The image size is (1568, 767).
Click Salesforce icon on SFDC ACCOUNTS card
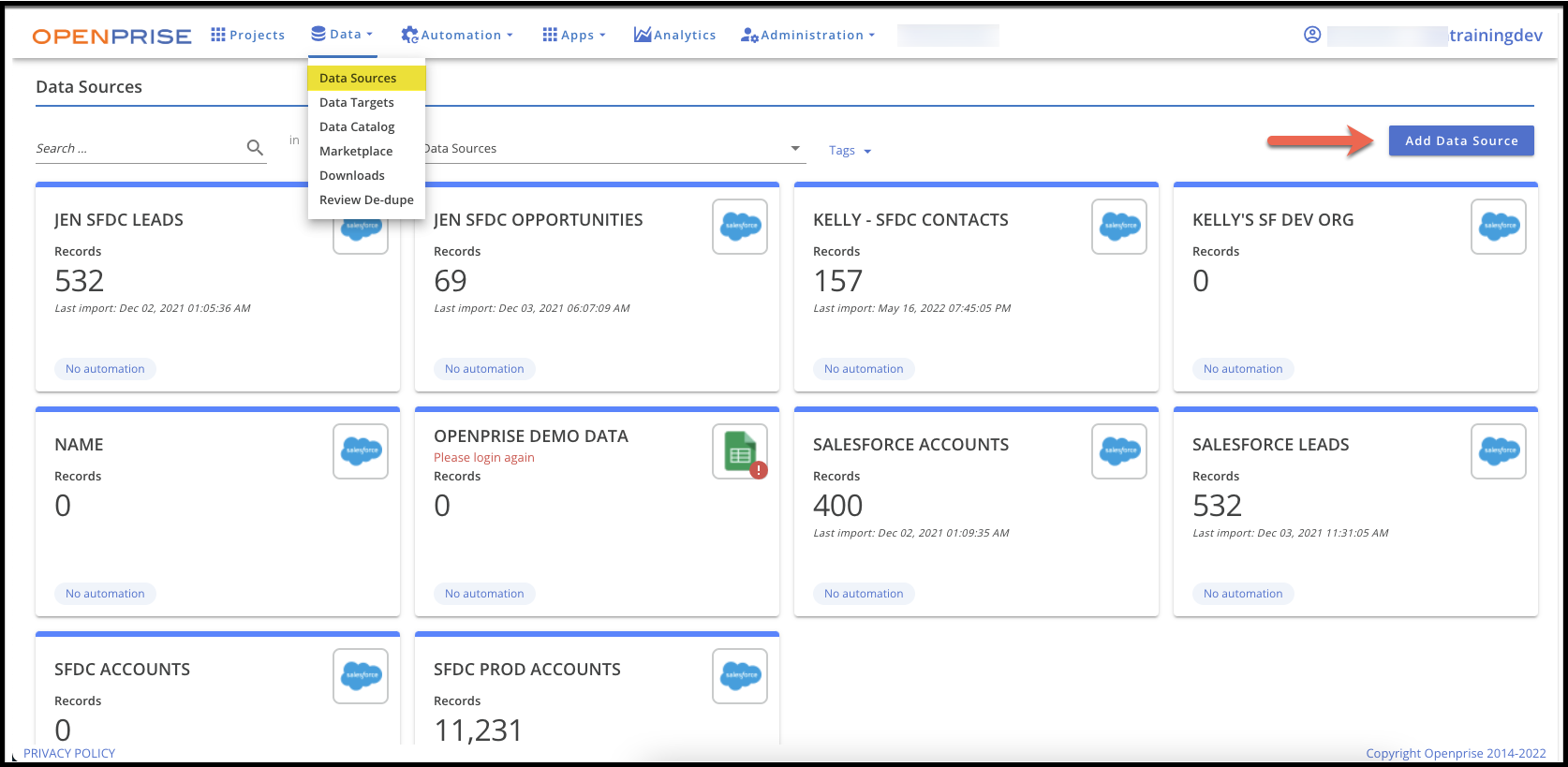coord(361,675)
